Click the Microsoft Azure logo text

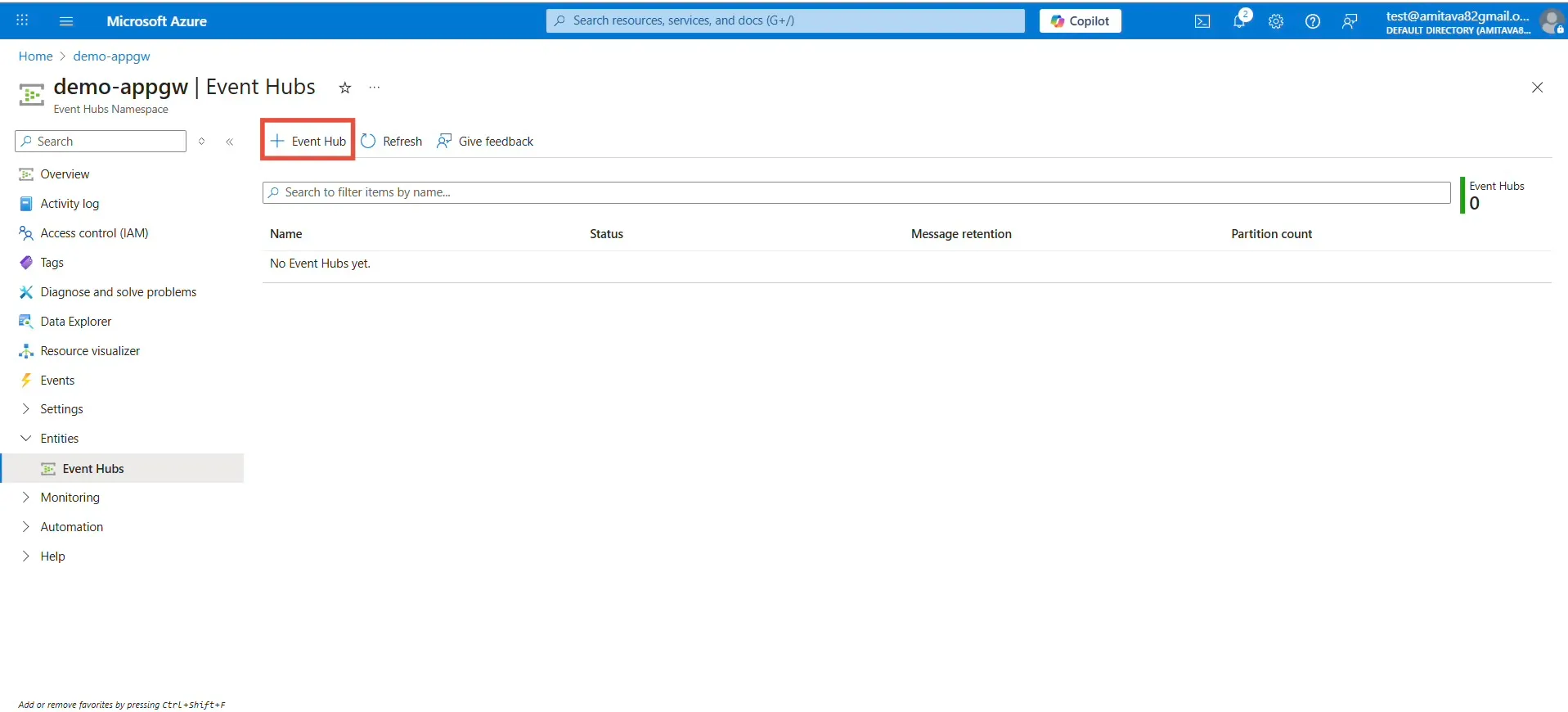click(156, 21)
